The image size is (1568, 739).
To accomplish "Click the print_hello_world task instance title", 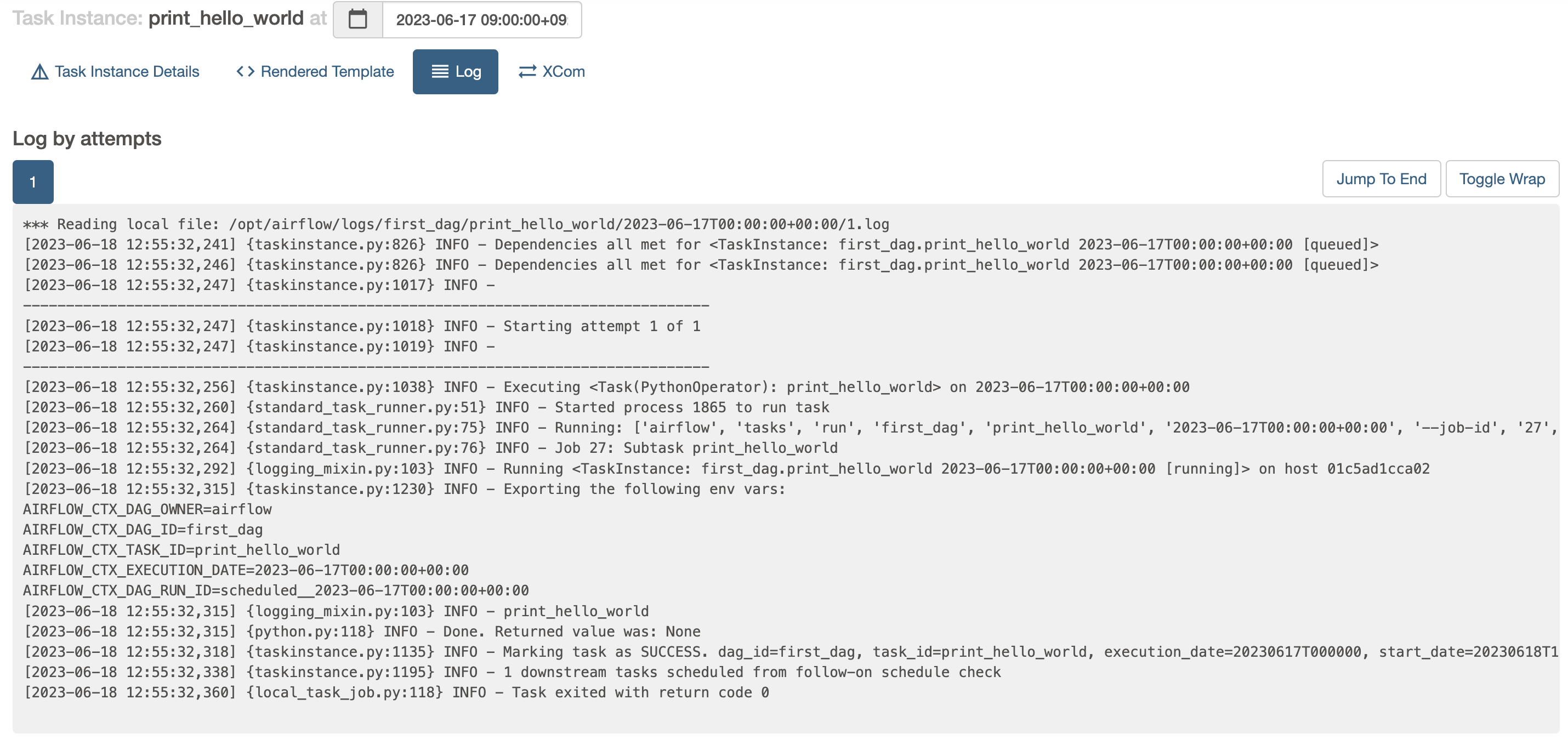I will pos(226,18).
